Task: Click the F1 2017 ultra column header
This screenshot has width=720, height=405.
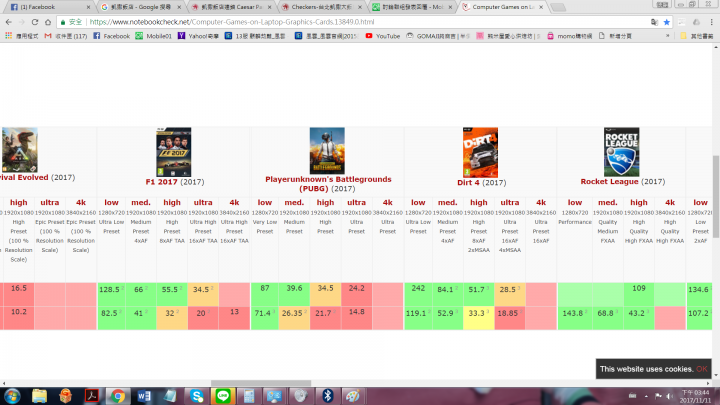Action: point(203,202)
